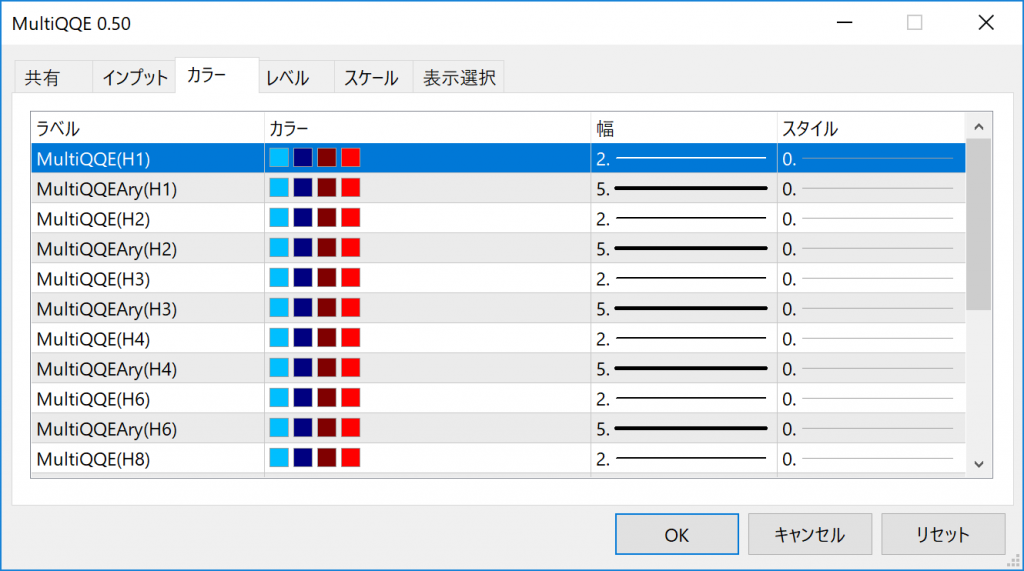Open the style setting for MultiQQE(H3)
This screenshot has width=1024, height=571.
point(869,278)
